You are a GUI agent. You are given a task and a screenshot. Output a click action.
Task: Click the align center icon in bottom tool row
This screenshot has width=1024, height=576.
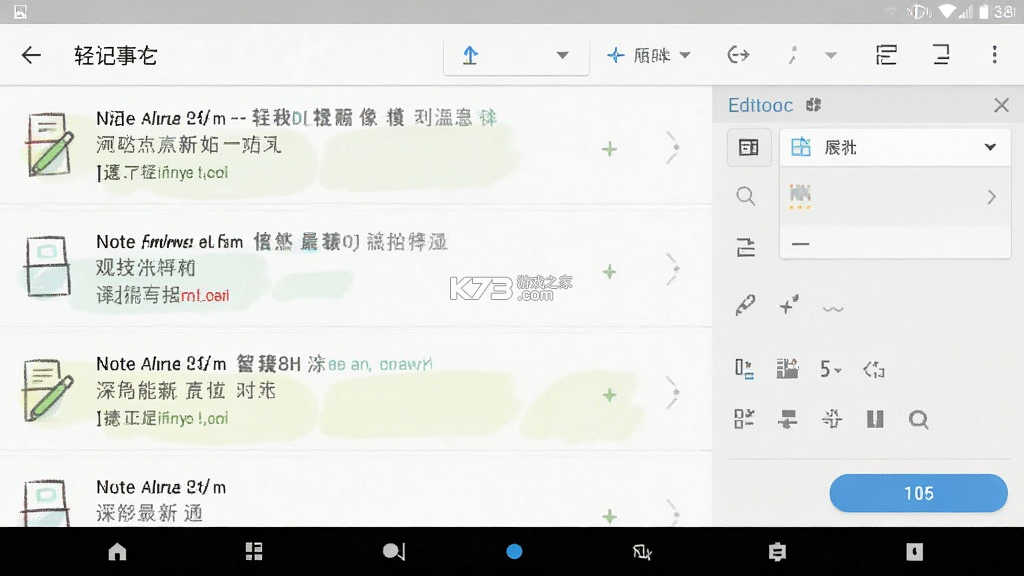tap(788, 419)
